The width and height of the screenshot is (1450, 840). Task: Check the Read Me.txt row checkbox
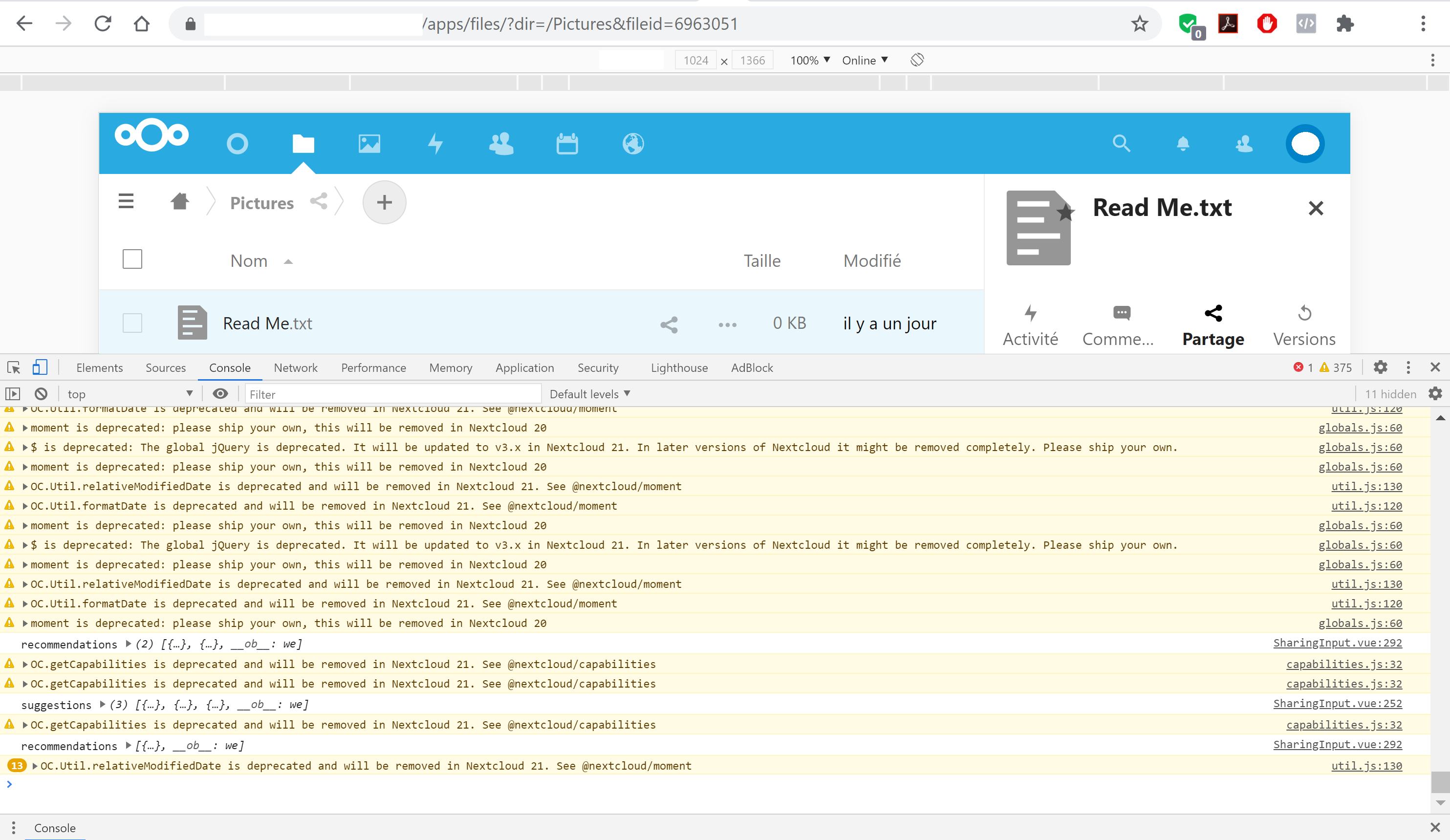tap(132, 323)
